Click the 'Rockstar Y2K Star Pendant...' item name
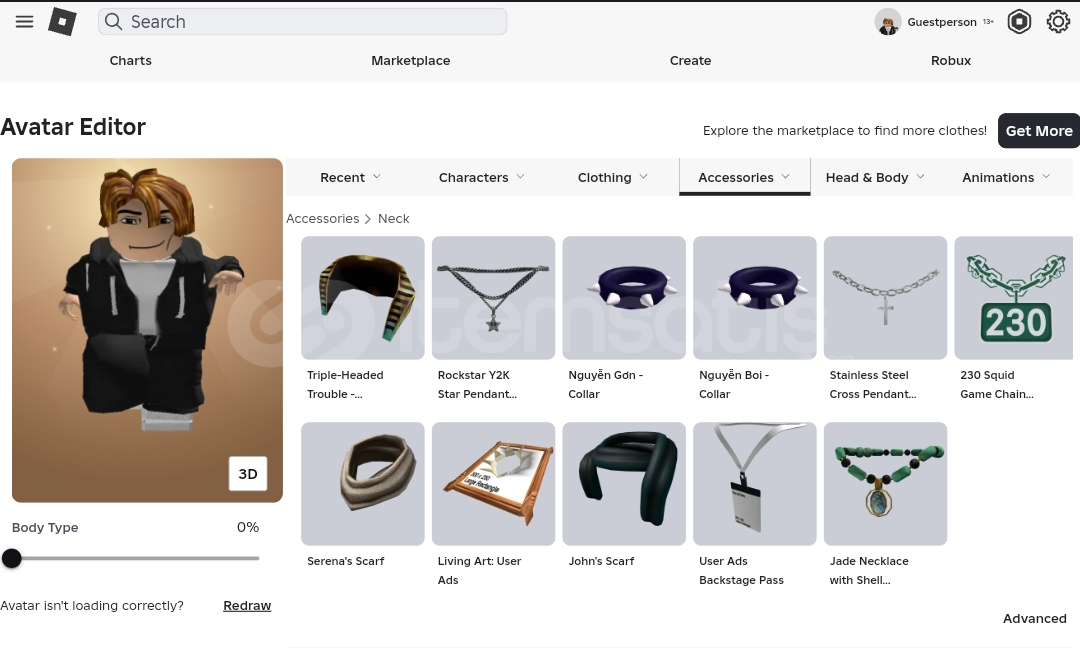The height and width of the screenshot is (648, 1080). (477, 384)
